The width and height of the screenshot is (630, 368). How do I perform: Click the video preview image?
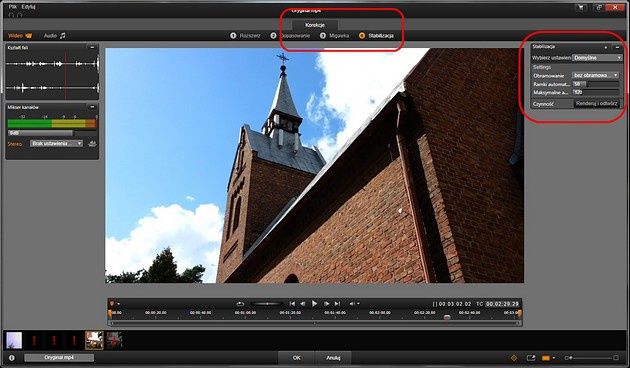315,166
